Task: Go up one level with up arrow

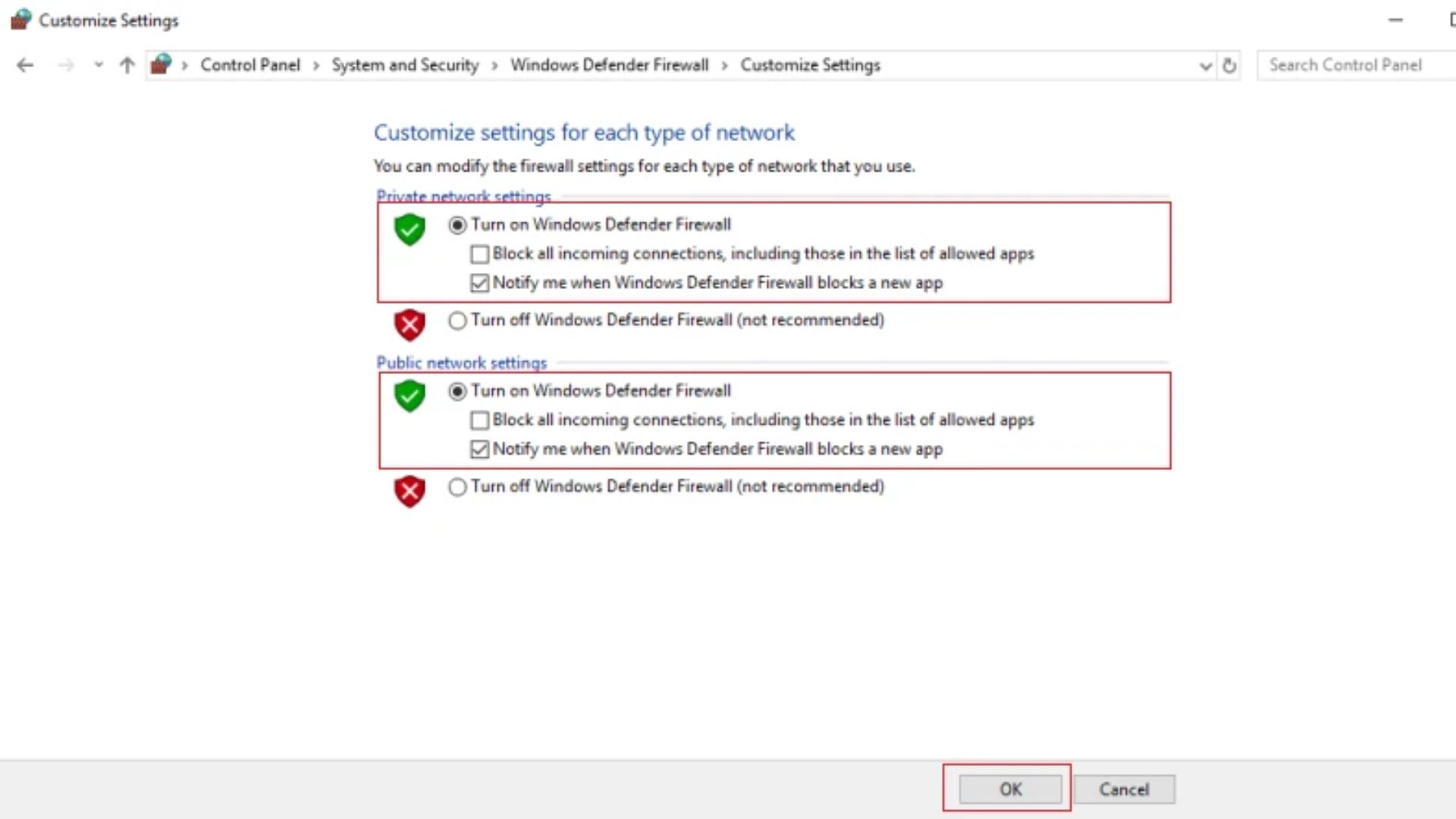Action: pyautogui.click(x=127, y=65)
